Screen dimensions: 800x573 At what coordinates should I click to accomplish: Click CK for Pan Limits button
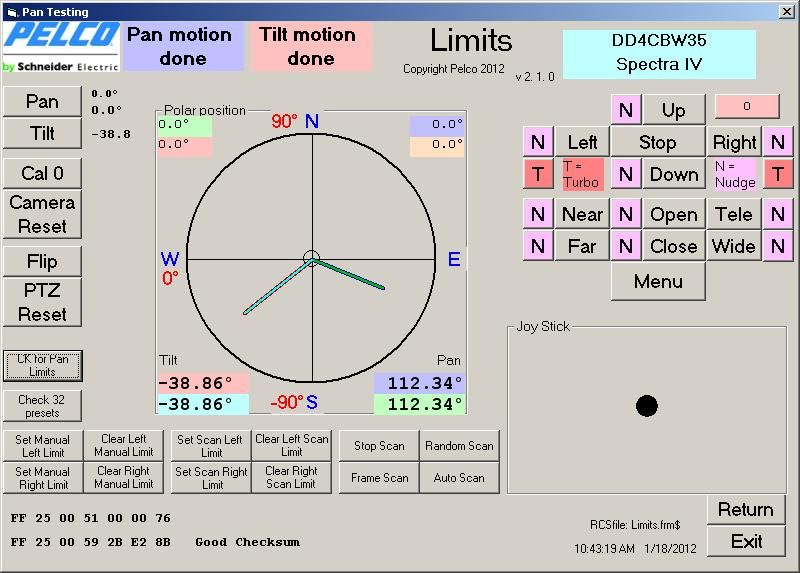42,365
